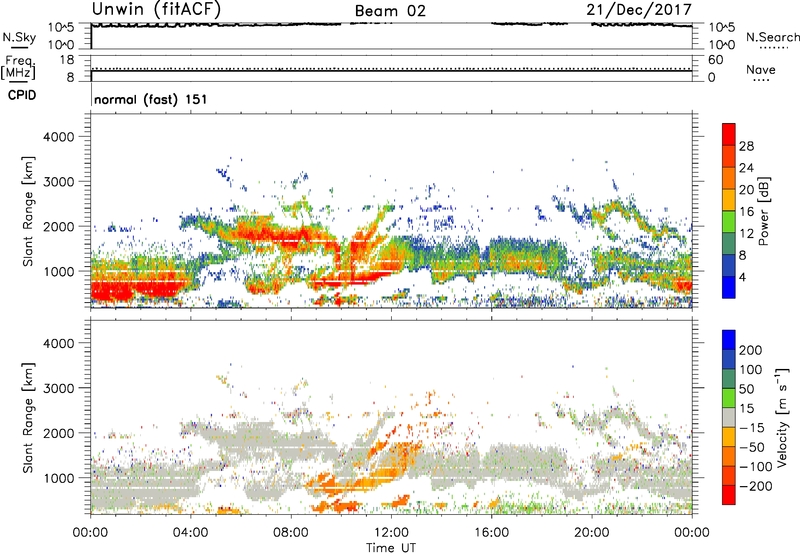Click the 'N.Search' legend label
The image size is (800, 554).
[x=773, y=37]
